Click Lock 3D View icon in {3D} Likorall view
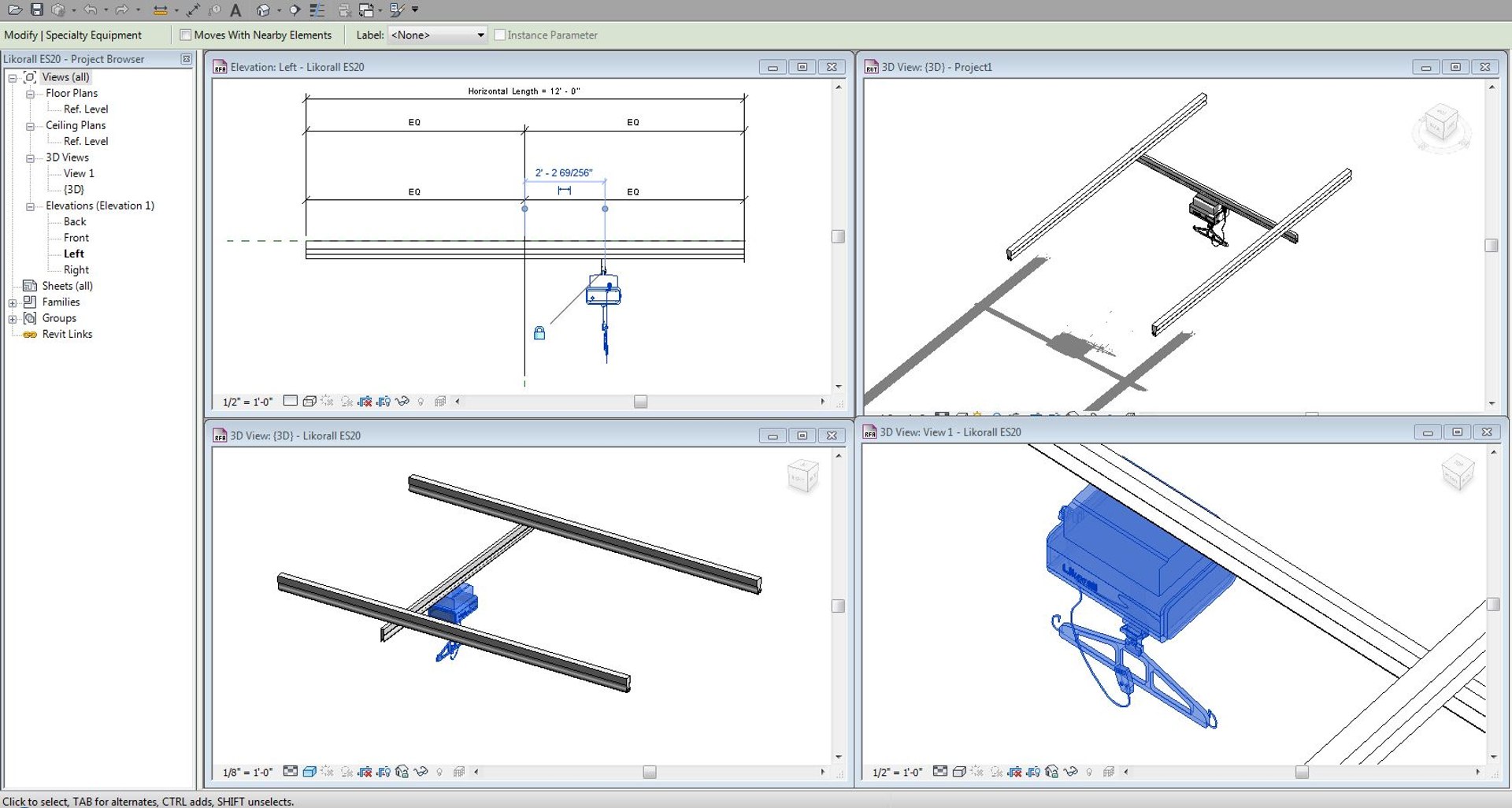The width and height of the screenshot is (1512, 808). point(402,771)
